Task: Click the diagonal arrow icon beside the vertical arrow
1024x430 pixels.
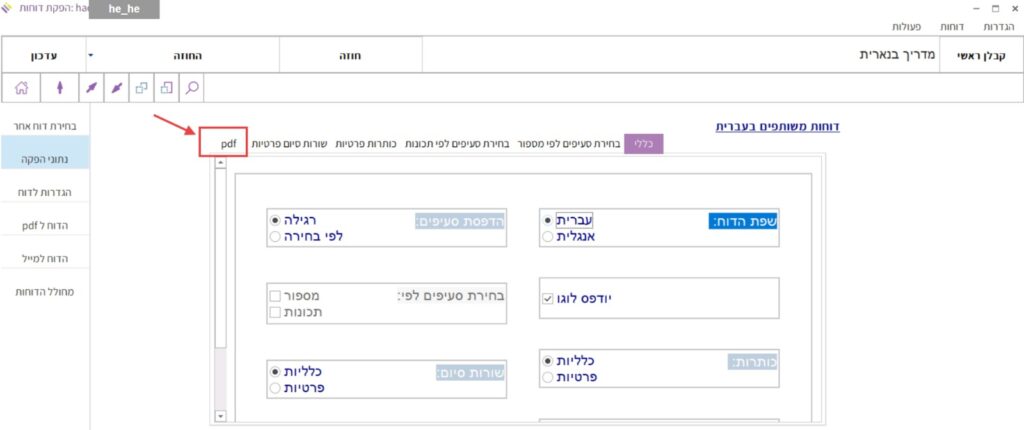Action: click(x=91, y=88)
